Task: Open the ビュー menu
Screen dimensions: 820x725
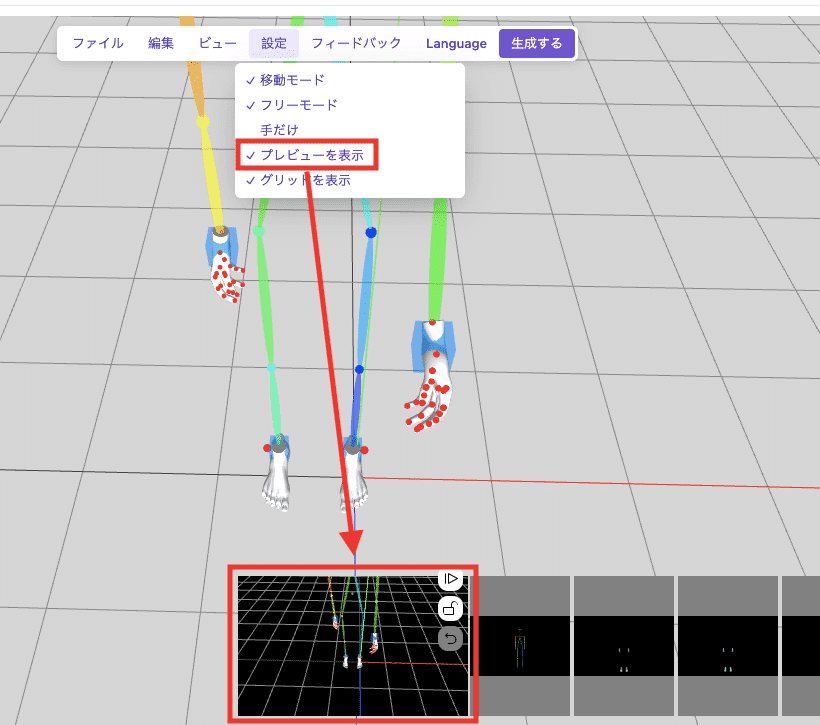Action: 217,43
